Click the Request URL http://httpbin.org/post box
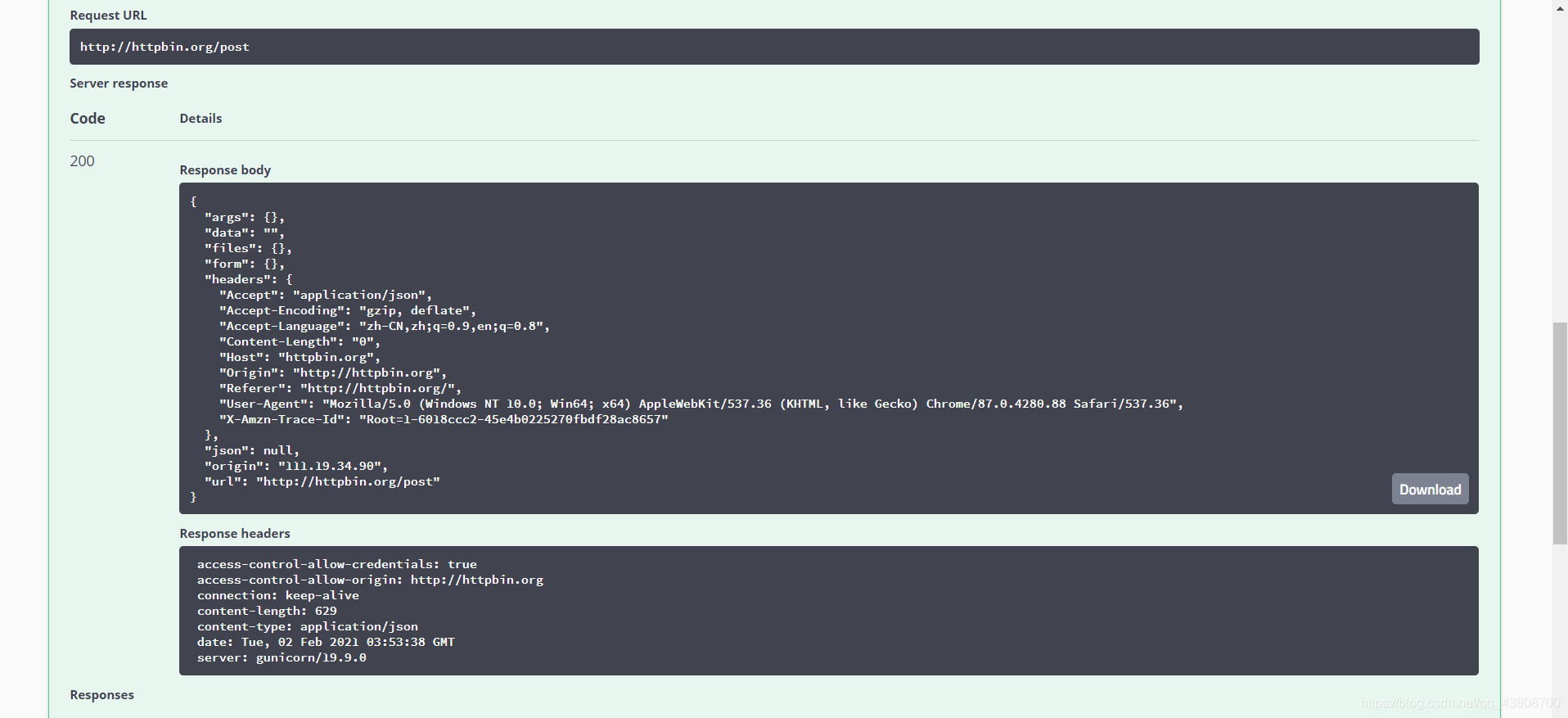 [x=774, y=47]
